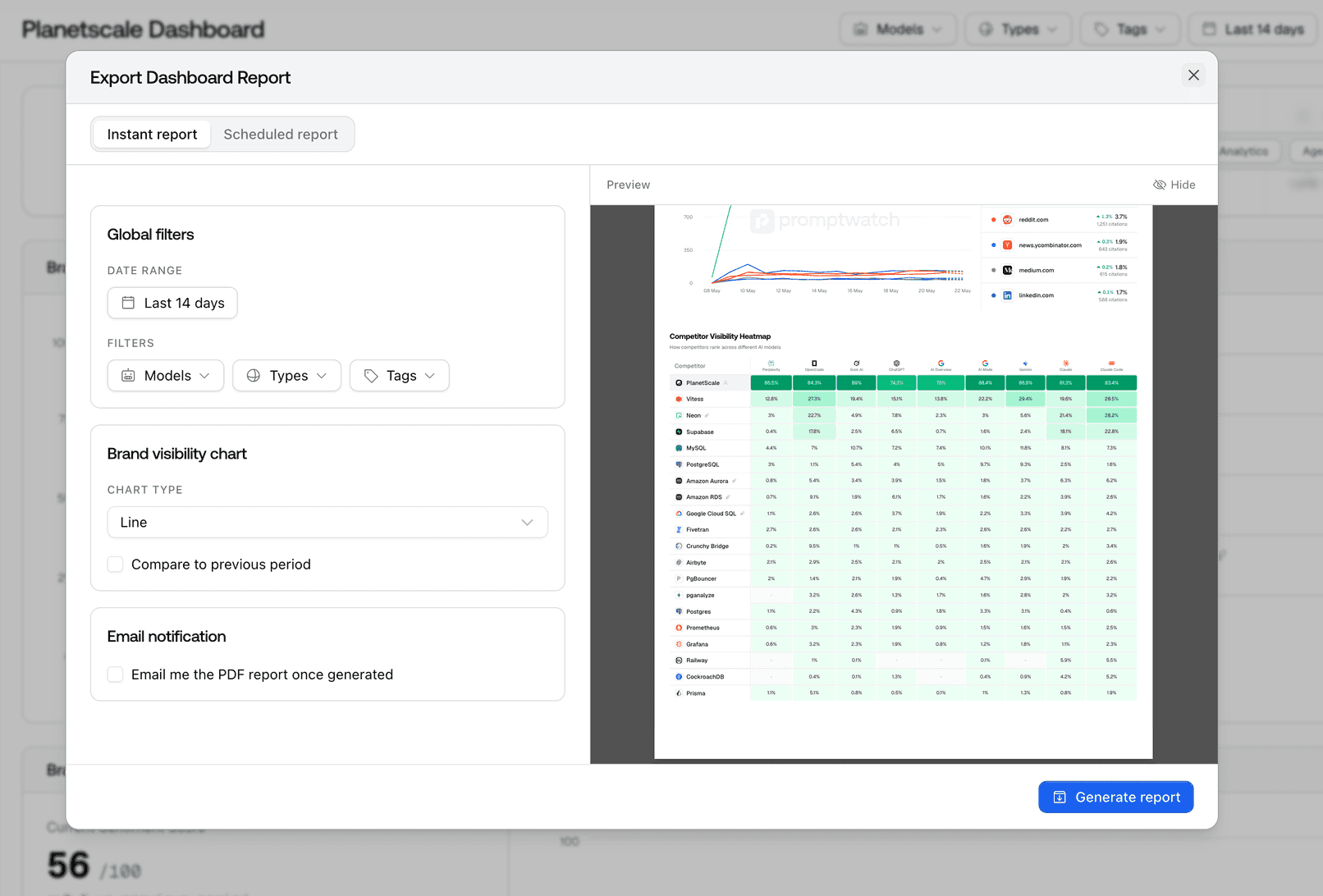
Task: Click the PgBouncer row name
Action: (x=701, y=579)
